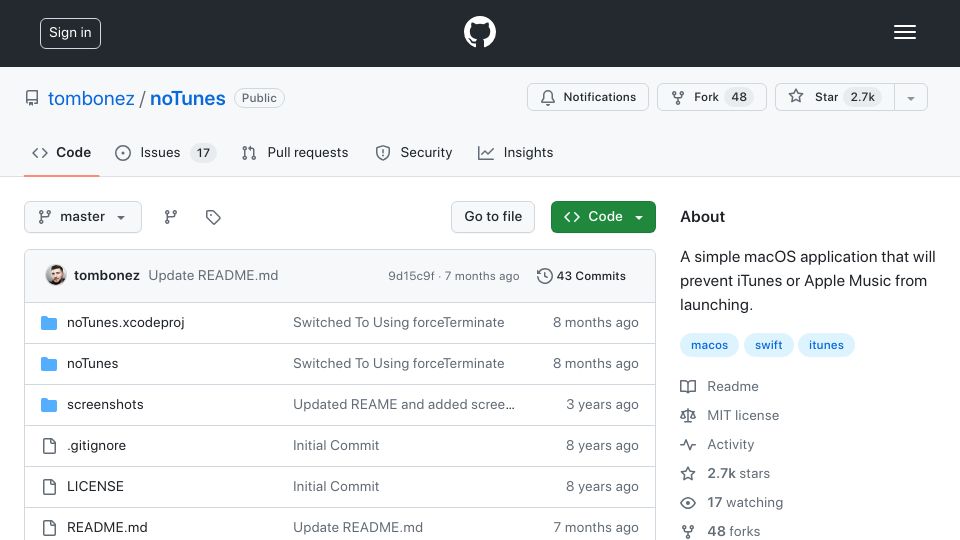View branches via the branch icon
The image size is (960, 540).
click(x=171, y=217)
